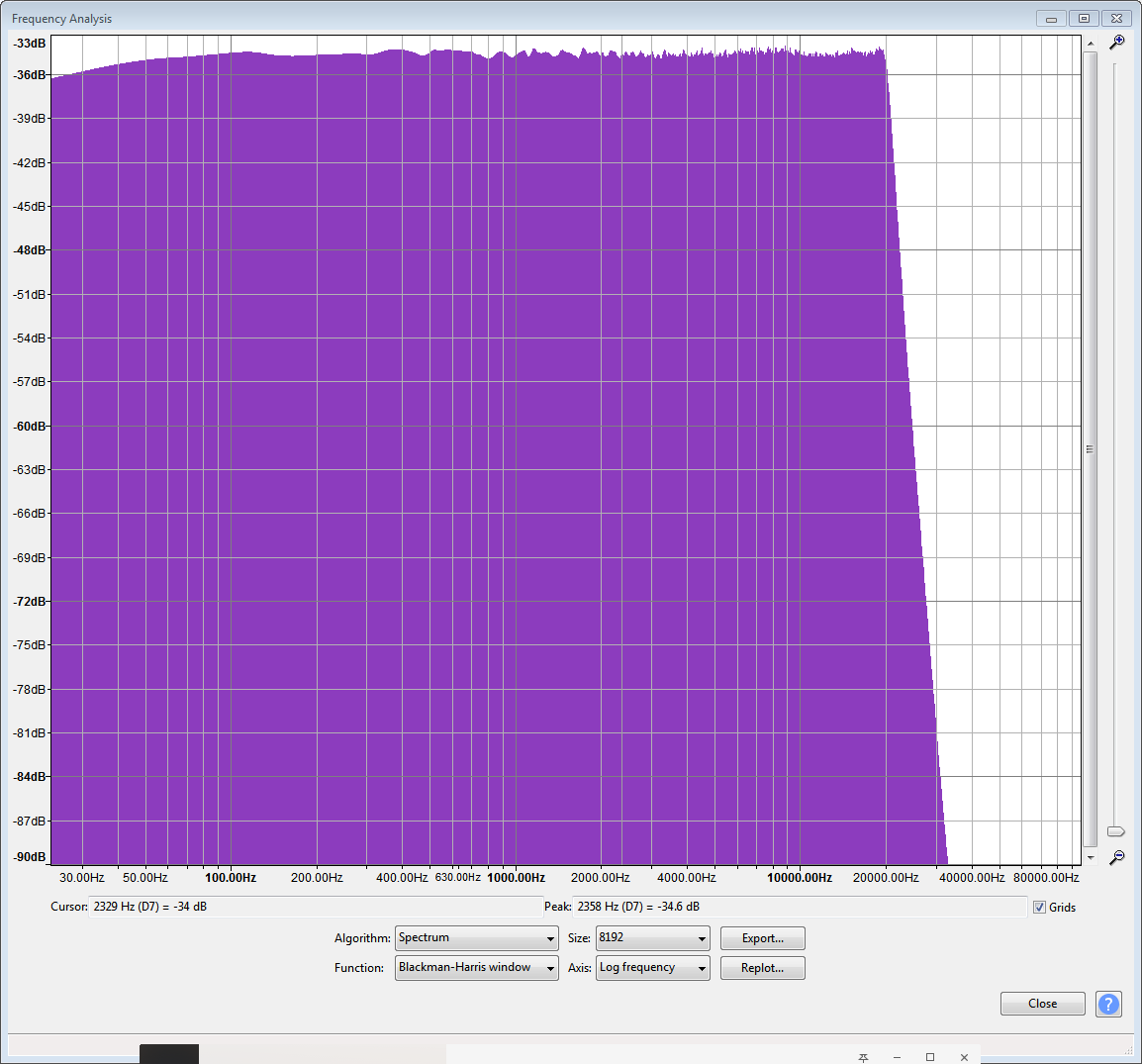Click the restore square icon in bottom bar
1142x1064 pixels.
point(930,1057)
